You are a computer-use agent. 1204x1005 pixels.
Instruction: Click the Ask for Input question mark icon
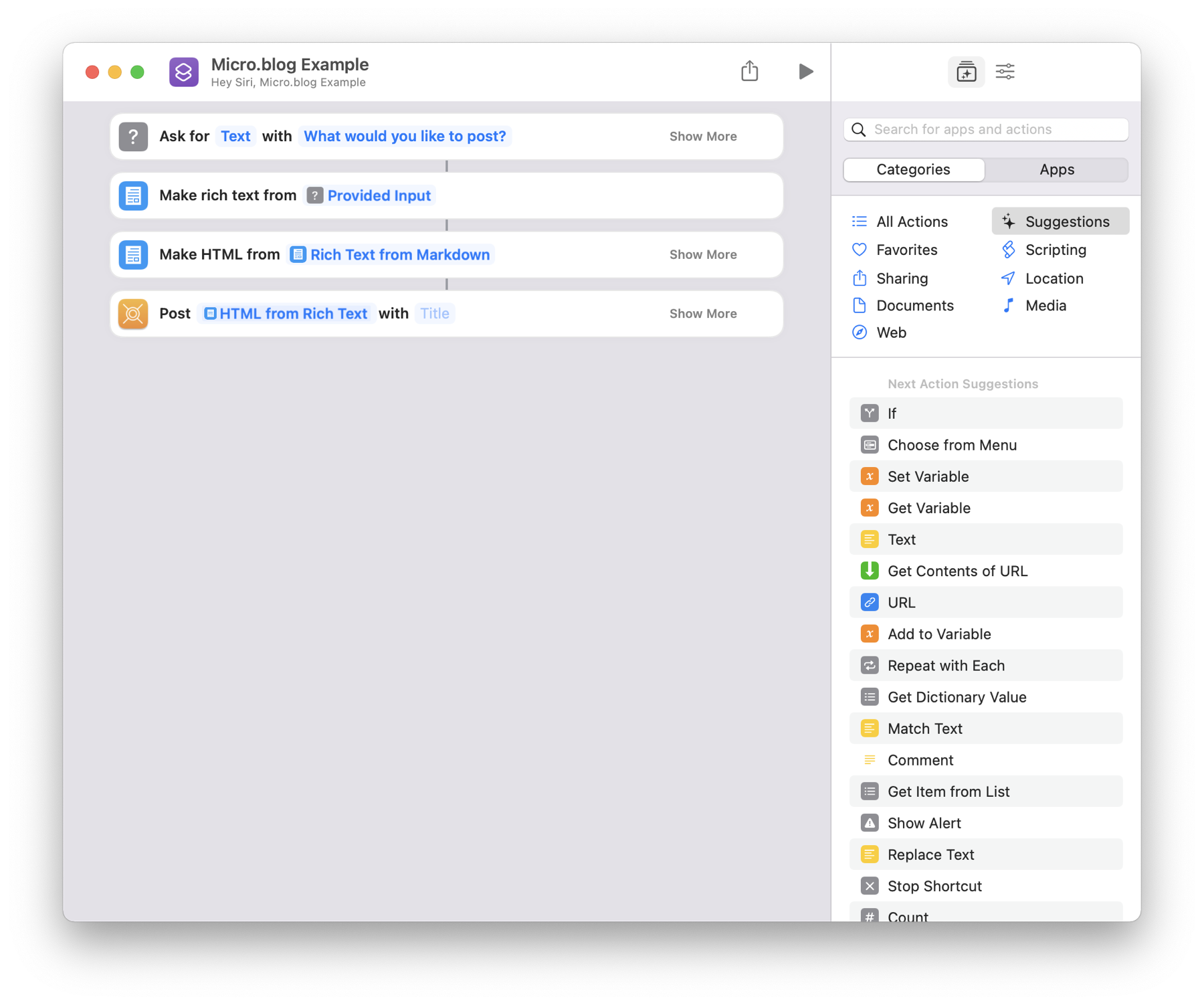[133, 136]
